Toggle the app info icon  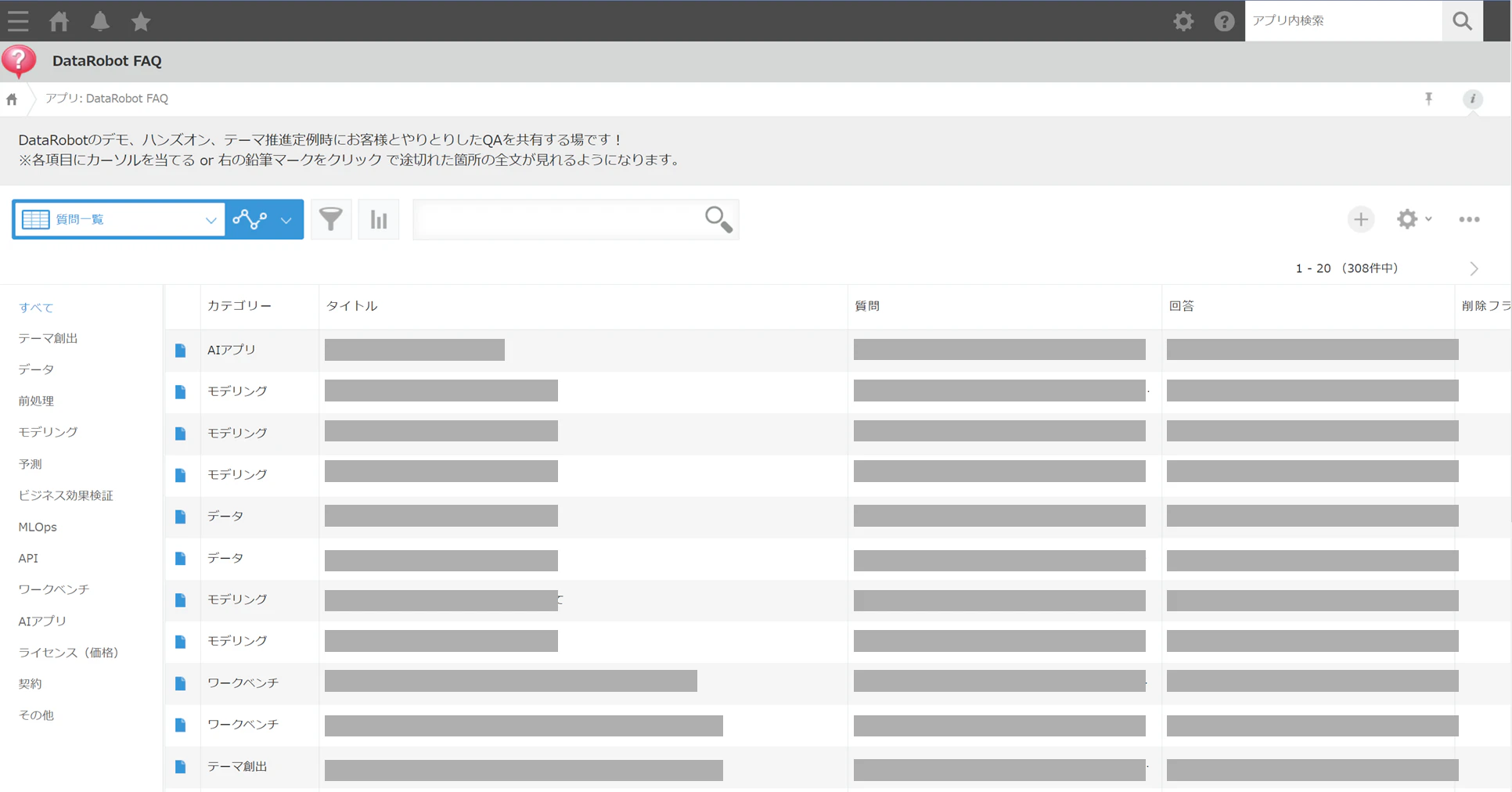click(1472, 99)
